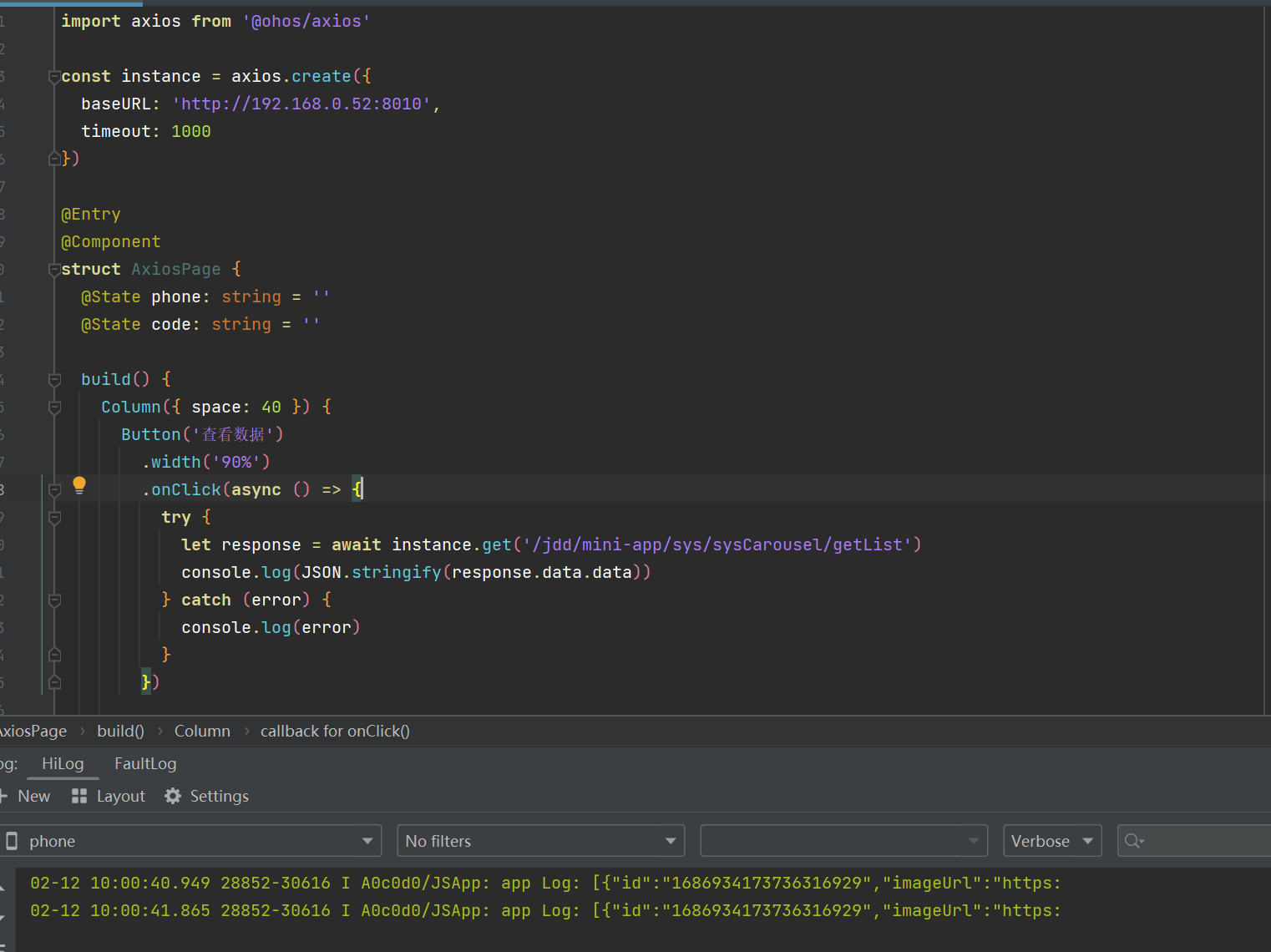The image size is (1271, 952).
Task: Click the Button('查看数据') text
Action: (x=202, y=434)
